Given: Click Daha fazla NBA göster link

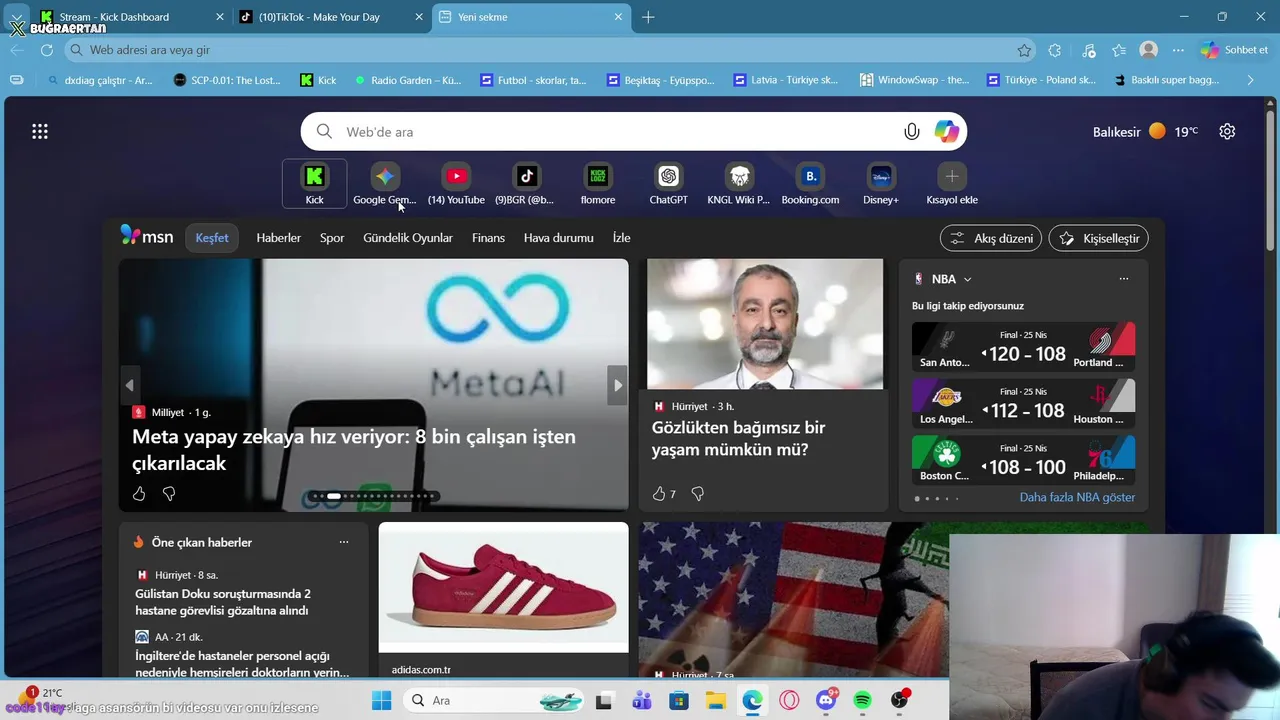Looking at the screenshot, I should pos(1077,497).
